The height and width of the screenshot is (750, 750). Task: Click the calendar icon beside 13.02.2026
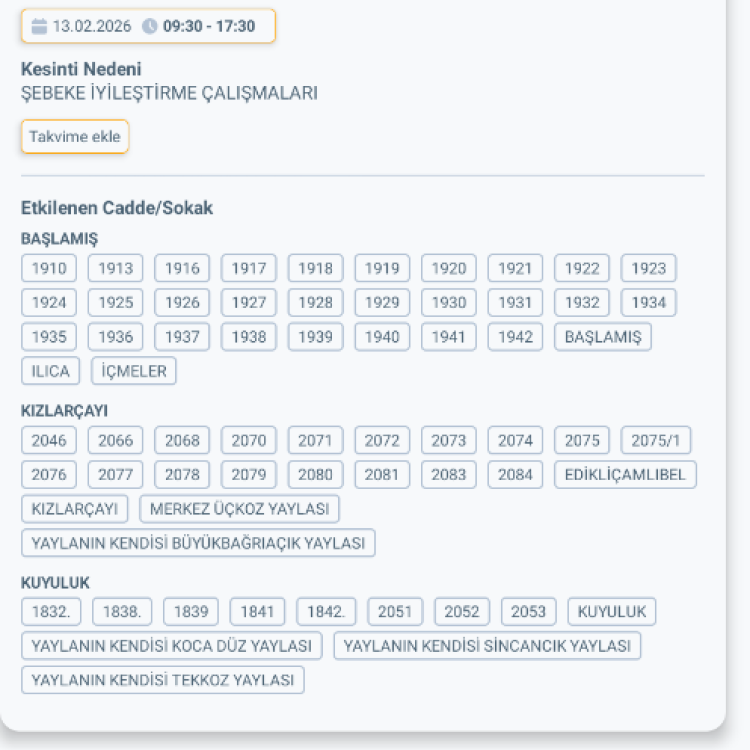(39, 27)
